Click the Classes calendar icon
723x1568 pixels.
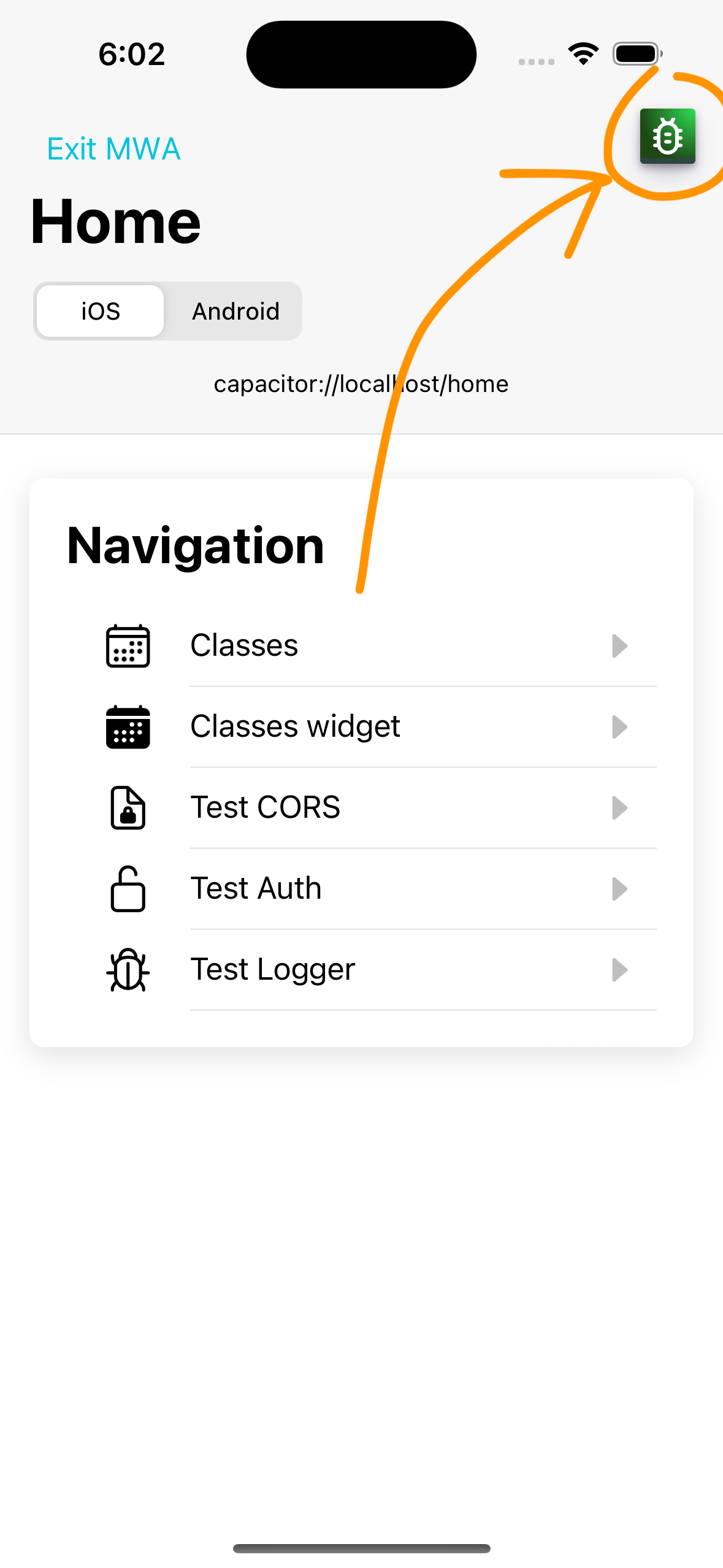point(128,646)
